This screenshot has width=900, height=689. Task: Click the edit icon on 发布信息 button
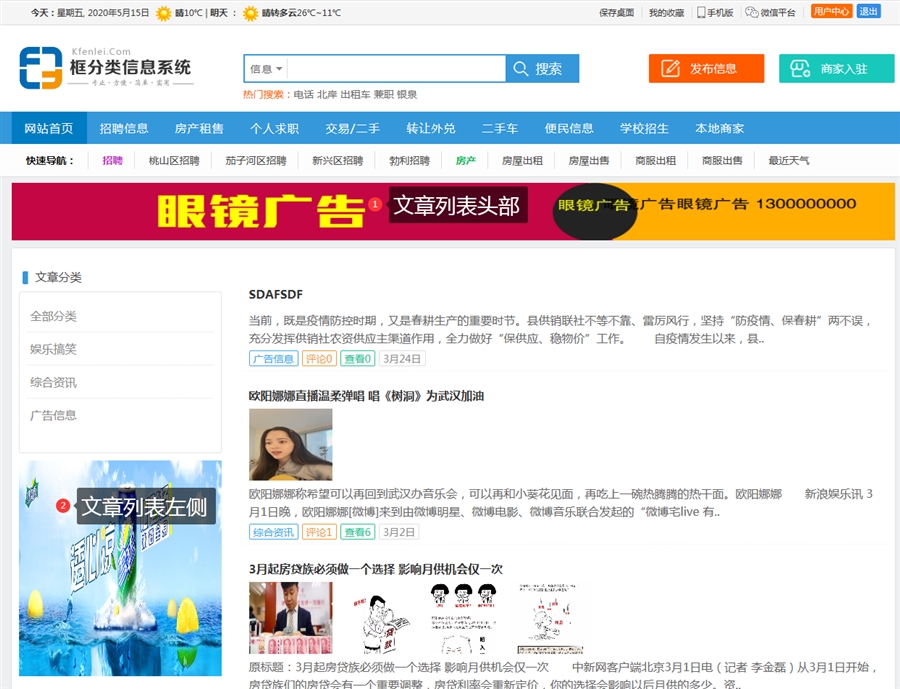(669, 69)
